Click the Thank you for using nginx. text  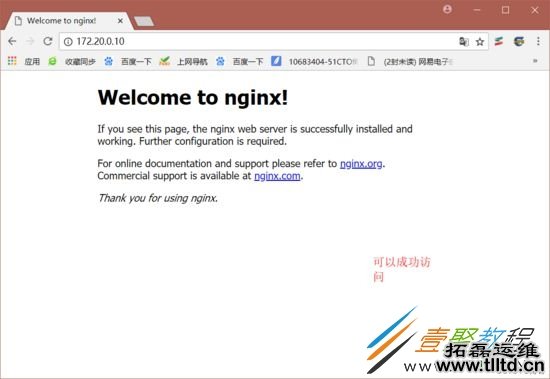(158, 198)
